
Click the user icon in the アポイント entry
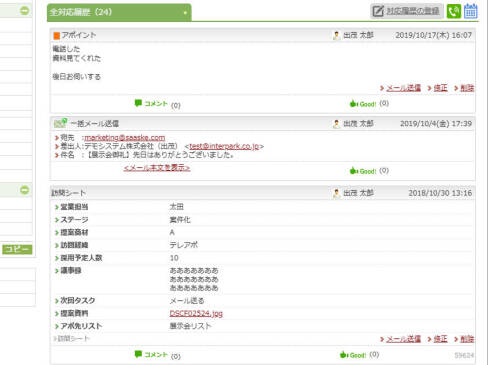pos(336,35)
